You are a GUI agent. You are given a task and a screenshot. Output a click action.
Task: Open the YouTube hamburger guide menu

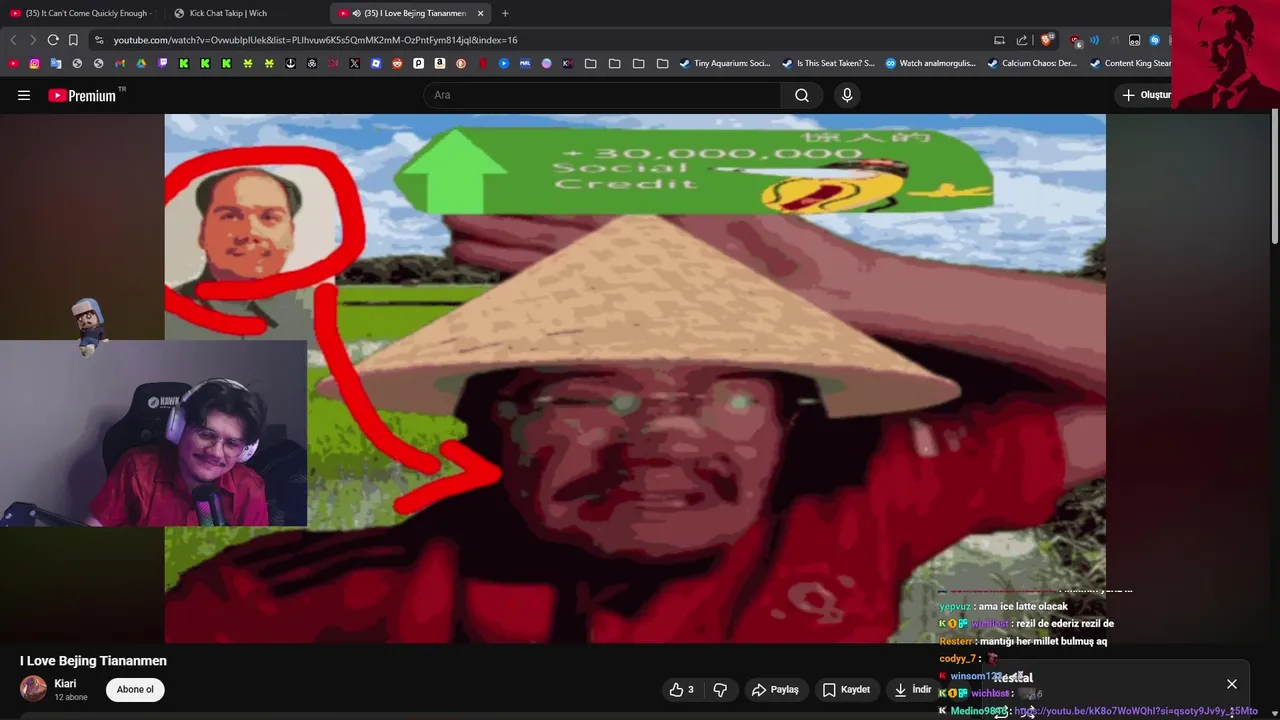[x=24, y=95]
